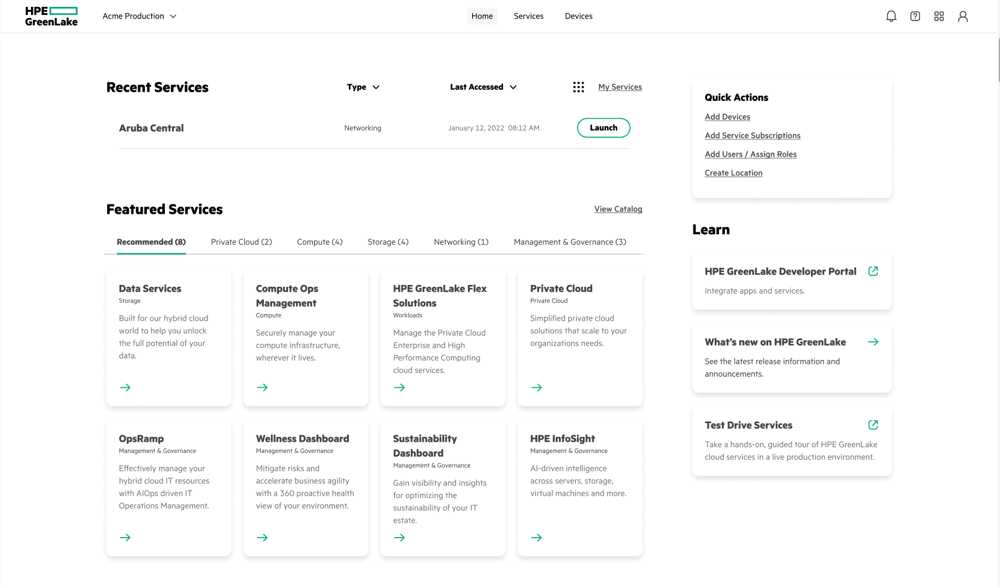Open the Devices menu item
Viewport: 1000px width, 586px height.
pyautogui.click(x=578, y=16)
